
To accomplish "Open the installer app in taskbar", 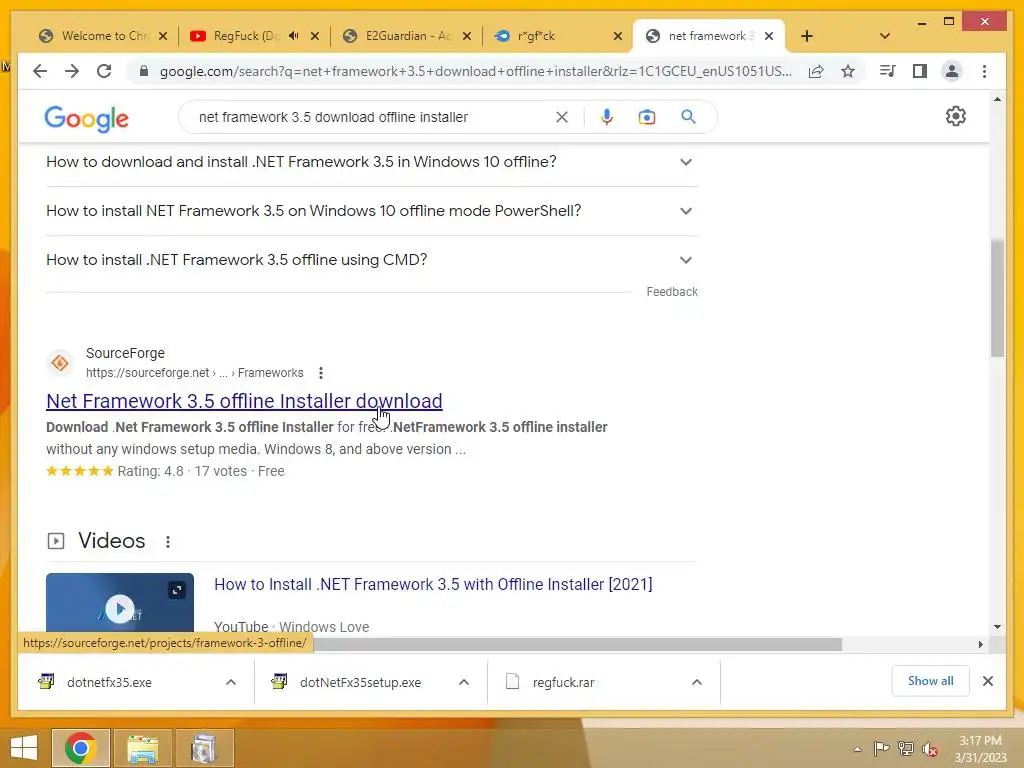I will tap(204, 748).
